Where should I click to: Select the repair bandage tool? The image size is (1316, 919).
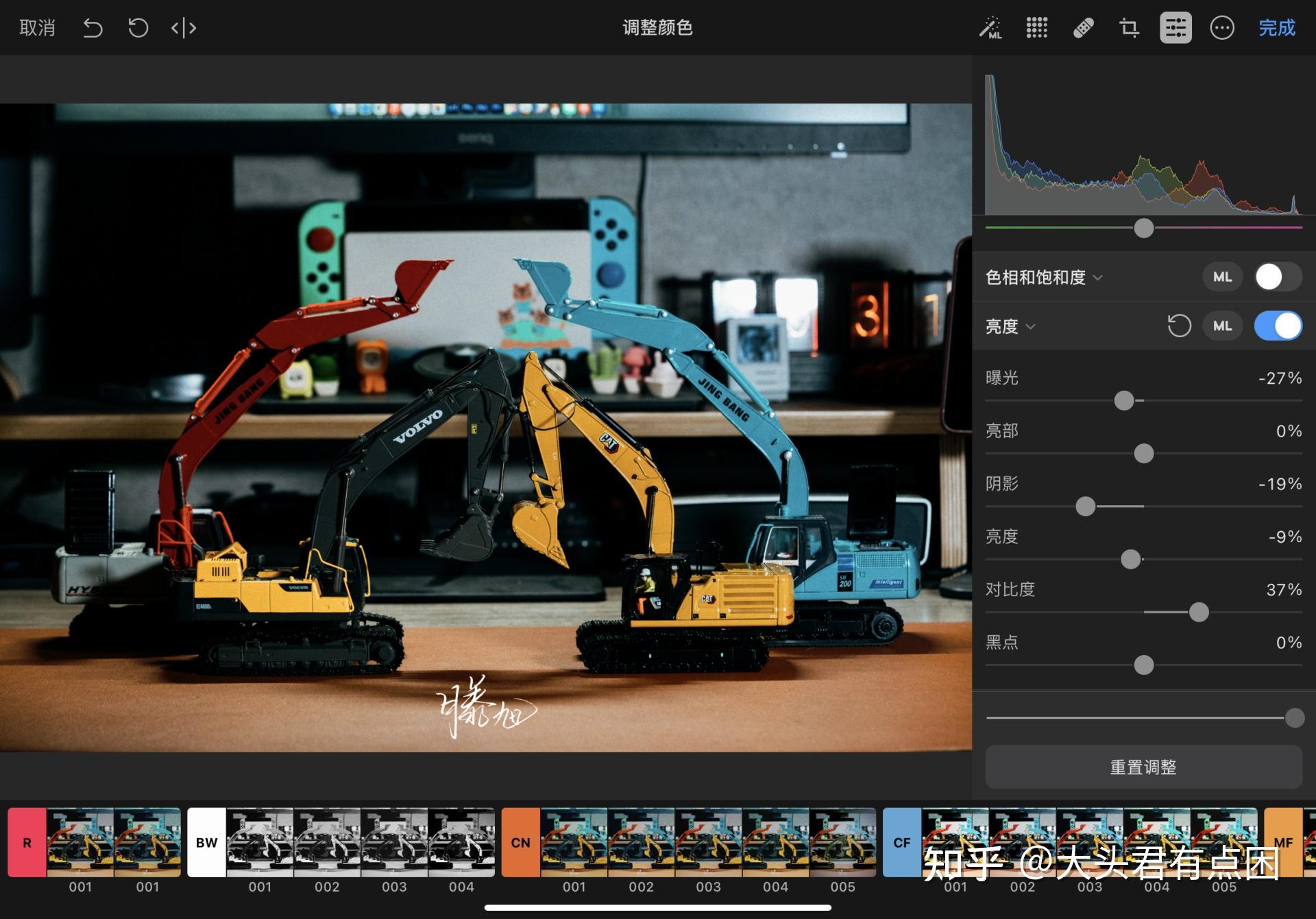pos(1083,28)
